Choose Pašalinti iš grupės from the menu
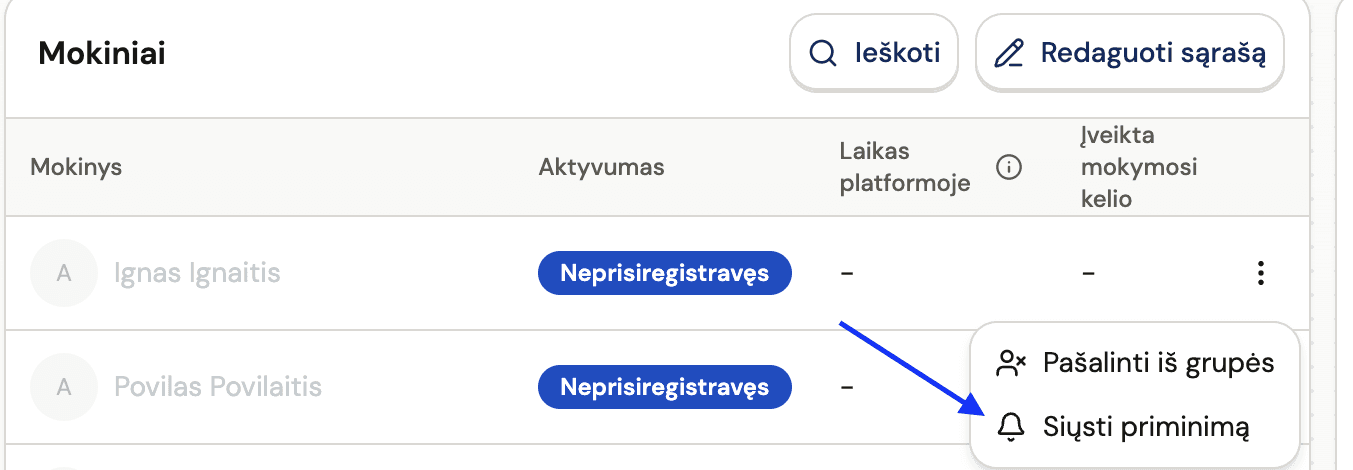Screen dimensions: 1353x470 tap(1158, 362)
